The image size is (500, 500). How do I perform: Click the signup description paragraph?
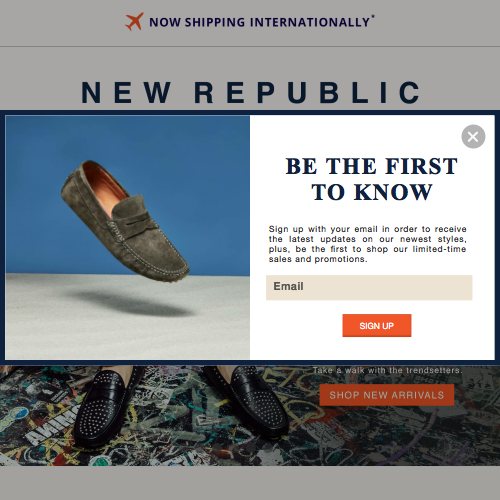click(368, 244)
